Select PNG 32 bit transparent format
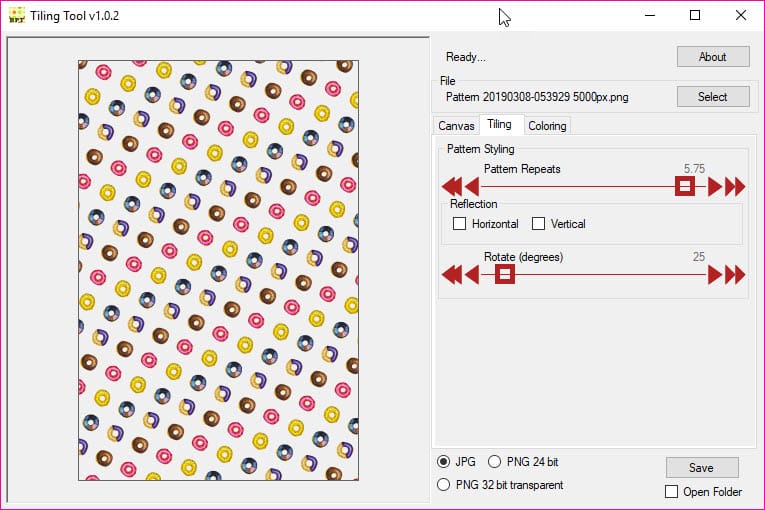 (443, 485)
